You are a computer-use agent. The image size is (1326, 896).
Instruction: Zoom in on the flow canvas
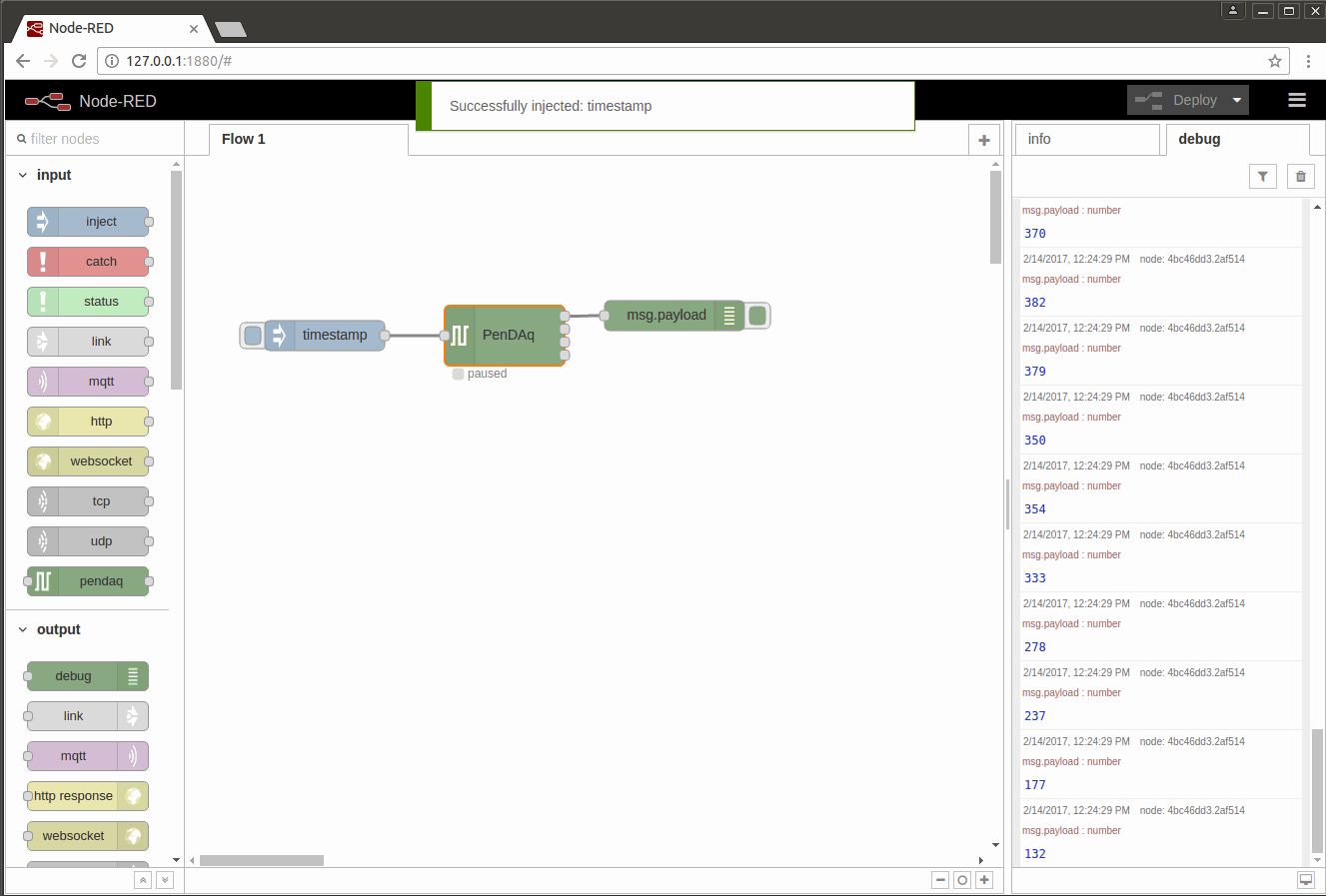(x=984, y=880)
